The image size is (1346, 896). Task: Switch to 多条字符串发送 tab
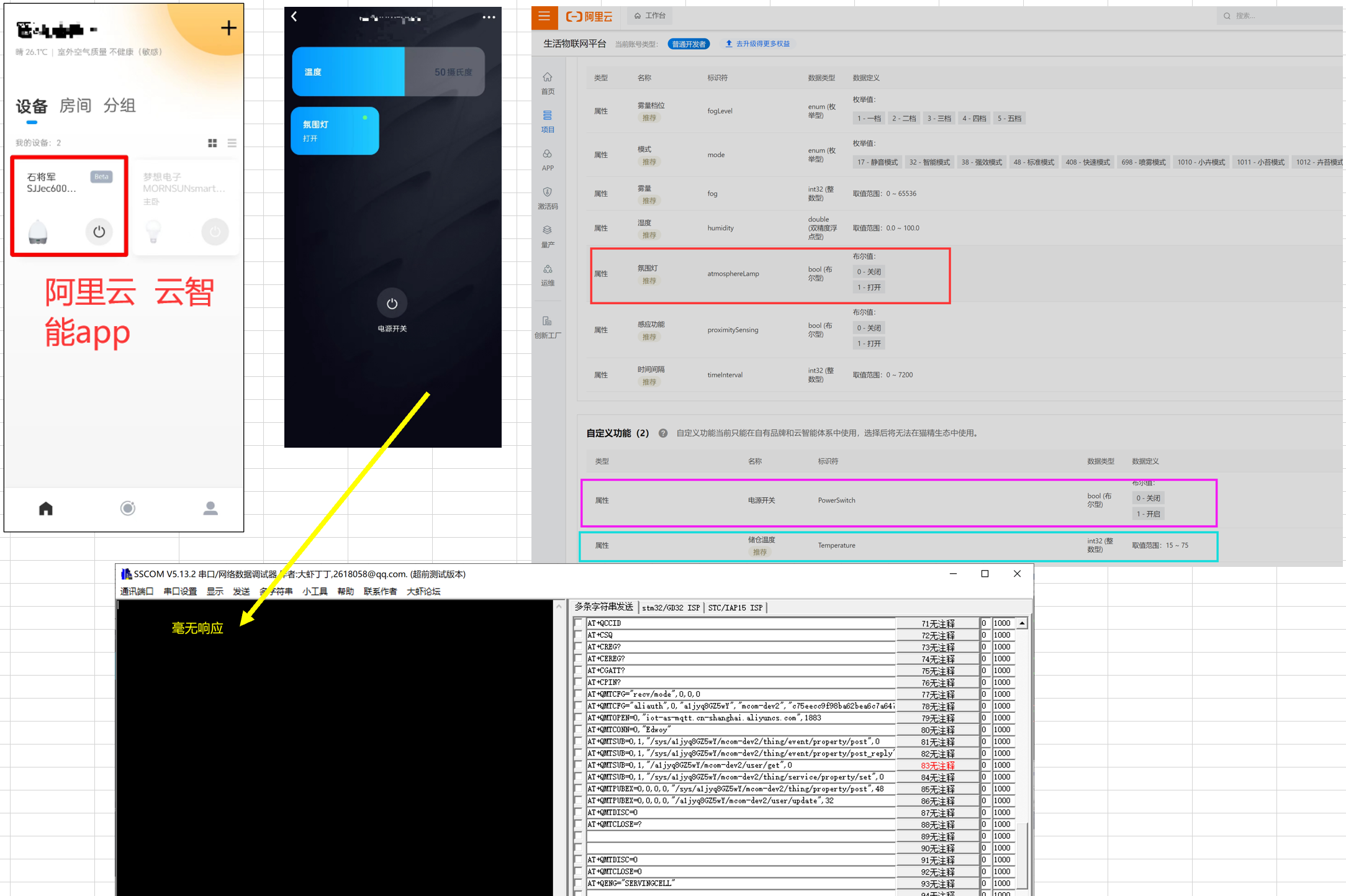[603, 607]
